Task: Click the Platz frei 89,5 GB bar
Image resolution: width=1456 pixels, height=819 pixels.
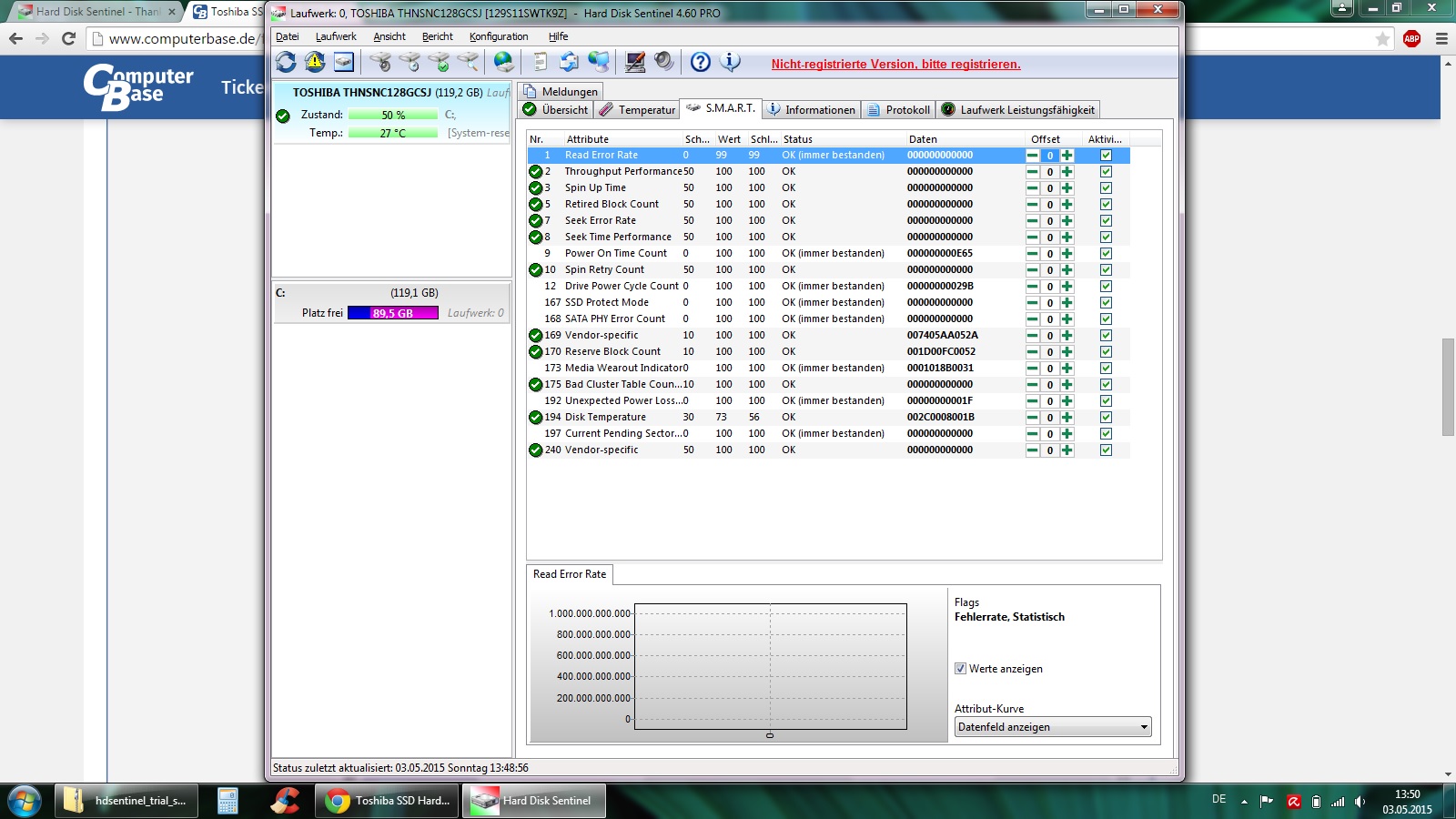Action: click(393, 313)
